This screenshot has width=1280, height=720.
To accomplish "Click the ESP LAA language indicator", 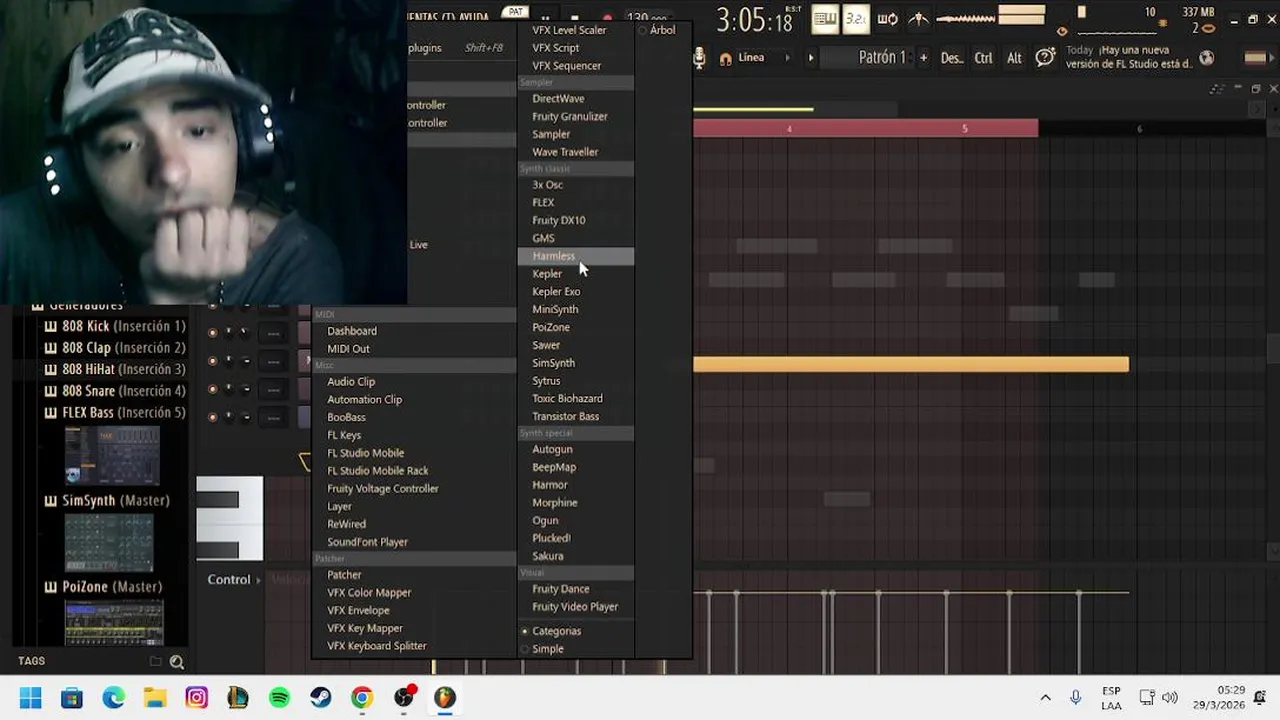I will coord(1111,698).
